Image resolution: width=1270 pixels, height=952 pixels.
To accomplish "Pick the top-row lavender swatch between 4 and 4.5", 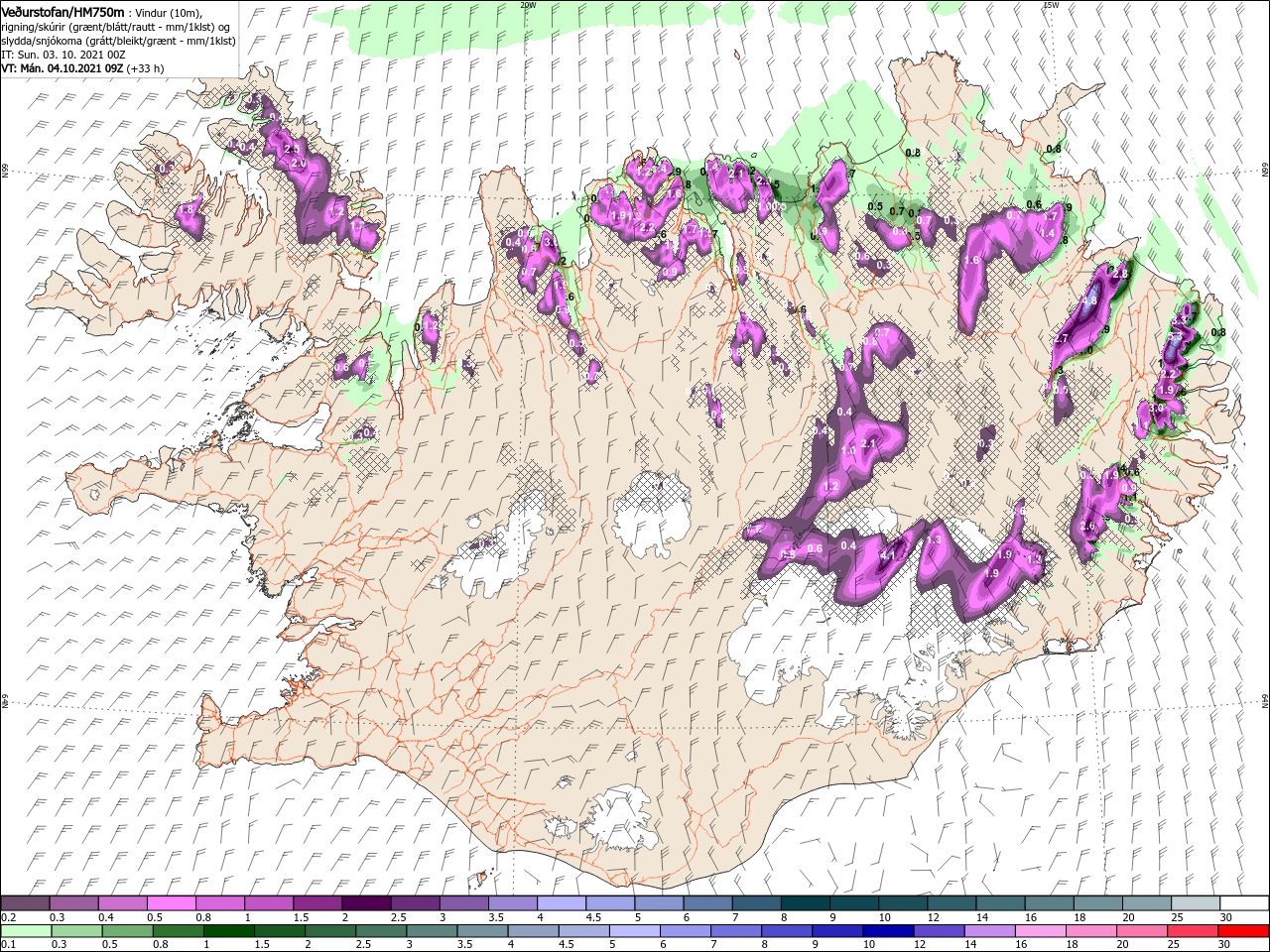I will coord(560,903).
